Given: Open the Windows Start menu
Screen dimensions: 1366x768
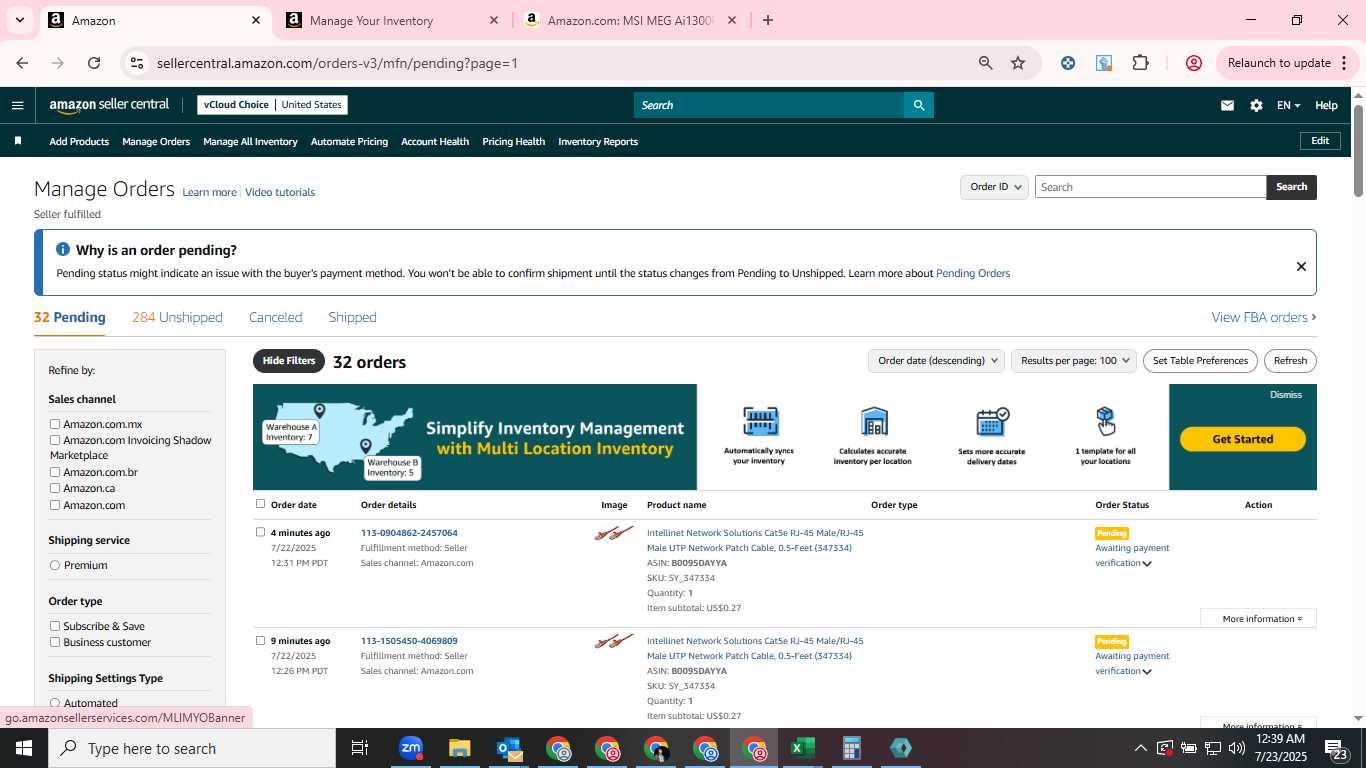Looking at the screenshot, I should click(23, 748).
